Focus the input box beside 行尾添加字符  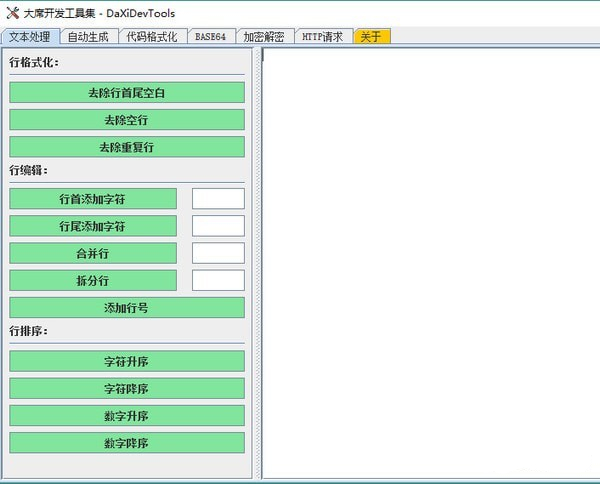[218, 226]
